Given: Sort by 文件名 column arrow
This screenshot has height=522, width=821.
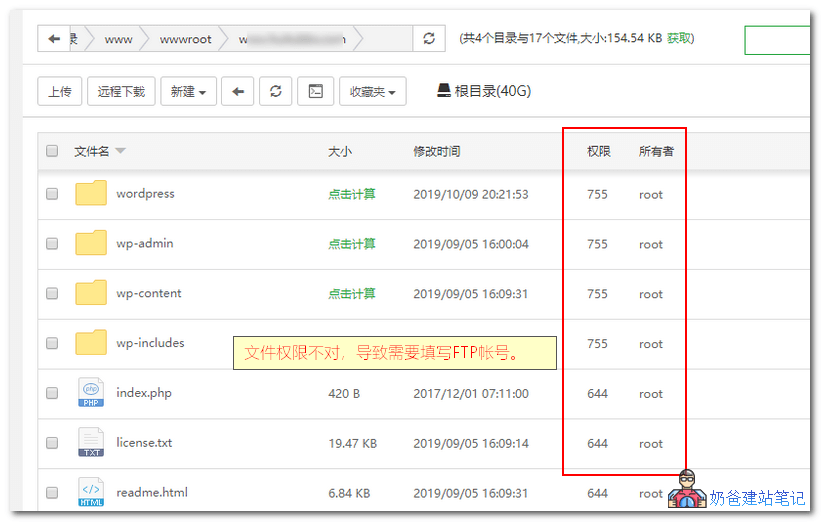Looking at the screenshot, I should (x=121, y=152).
